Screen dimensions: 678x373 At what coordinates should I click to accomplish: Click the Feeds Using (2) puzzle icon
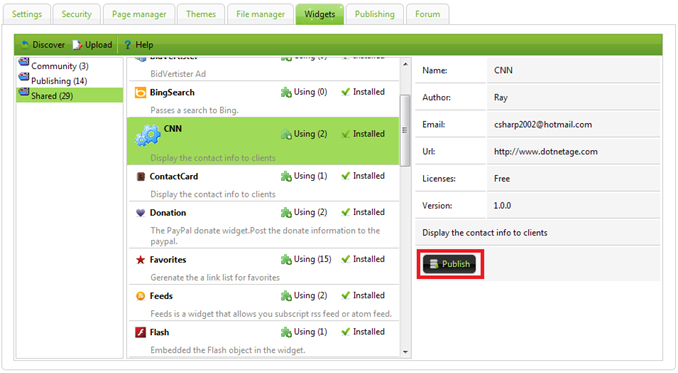pyautogui.click(x=286, y=296)
